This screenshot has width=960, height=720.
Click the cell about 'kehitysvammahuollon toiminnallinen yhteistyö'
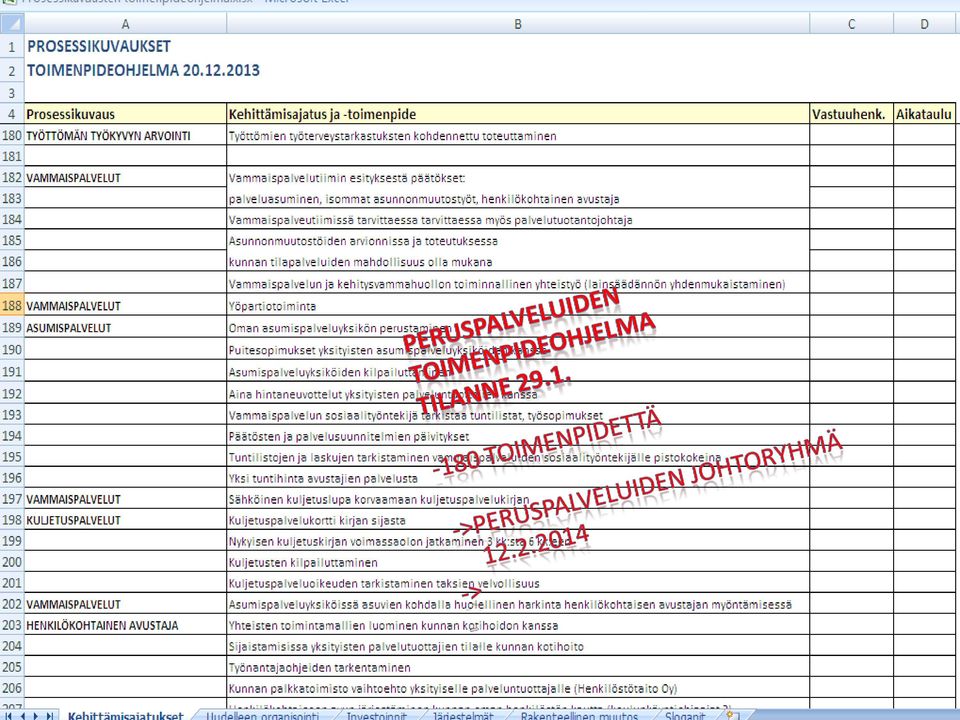coord(518,283)
